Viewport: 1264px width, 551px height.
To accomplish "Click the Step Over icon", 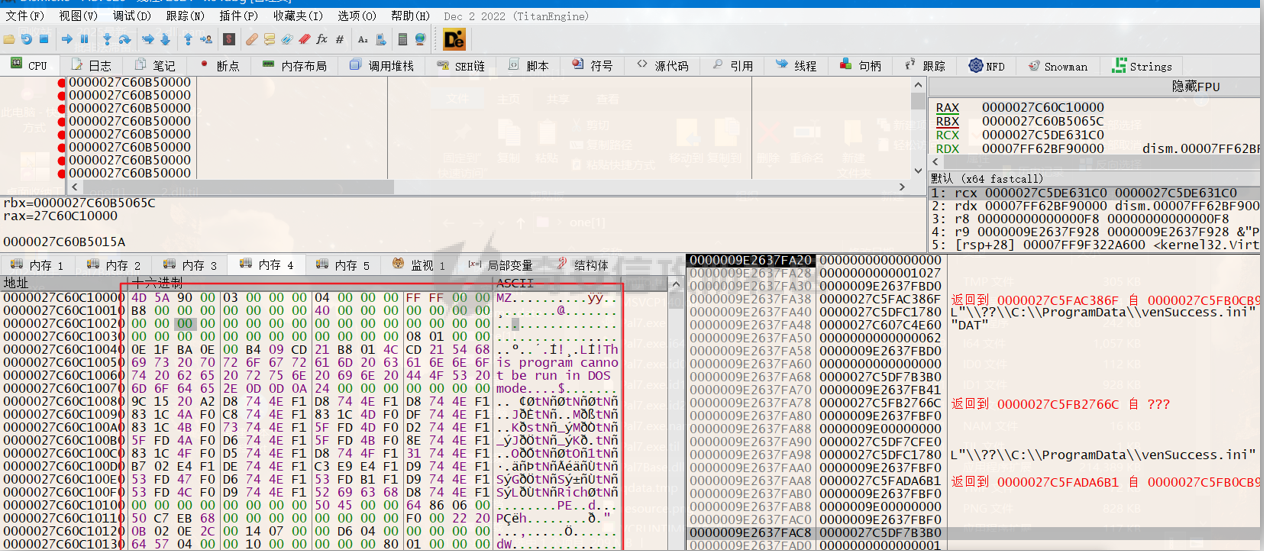I will [125, 39].
